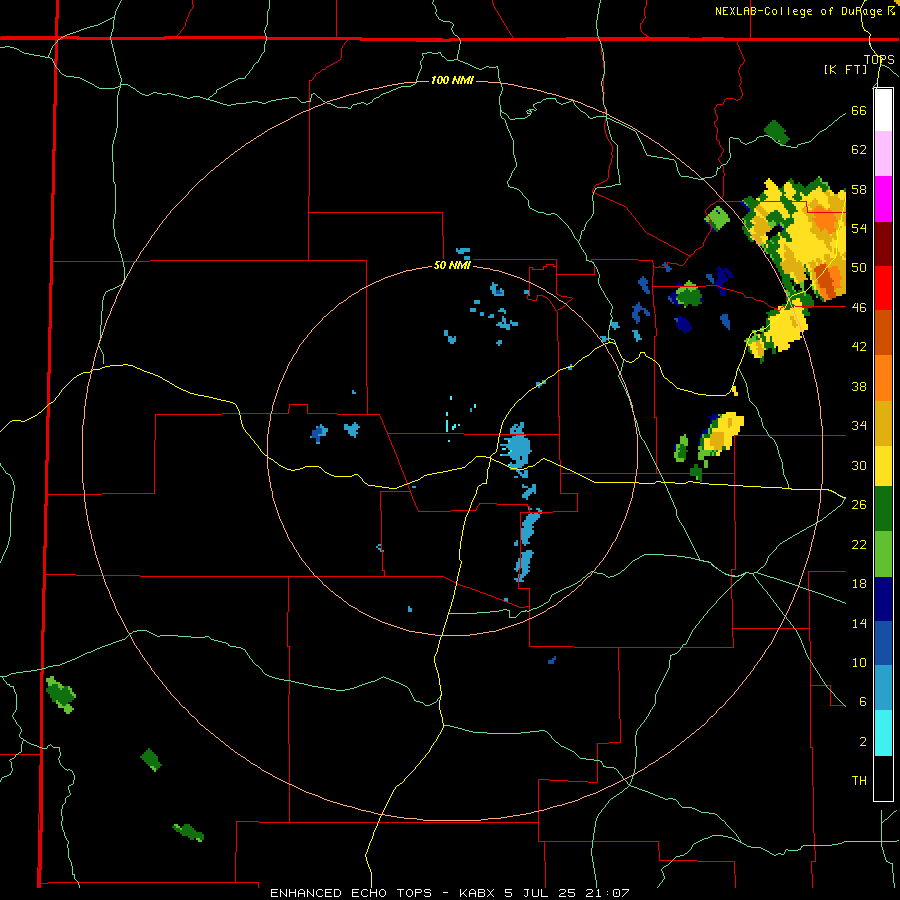
Task: Click the medium blue segment between 10 and 14
Action: (x=883, y=643)
